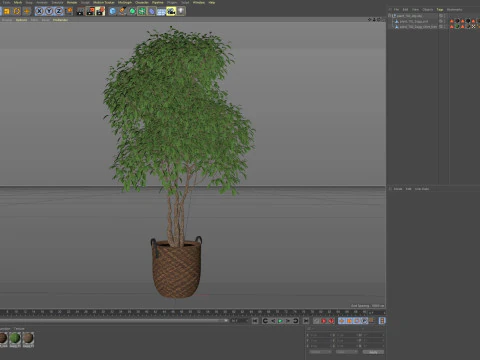Add a Camera object icon
The height and width of the screenshot is (360, 480).
pos(171,11)
